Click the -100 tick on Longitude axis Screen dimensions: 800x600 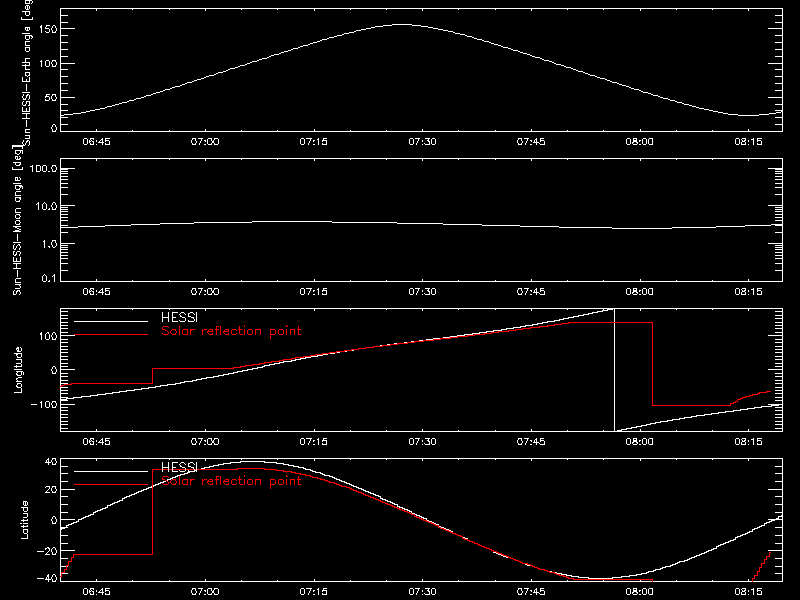44,405
